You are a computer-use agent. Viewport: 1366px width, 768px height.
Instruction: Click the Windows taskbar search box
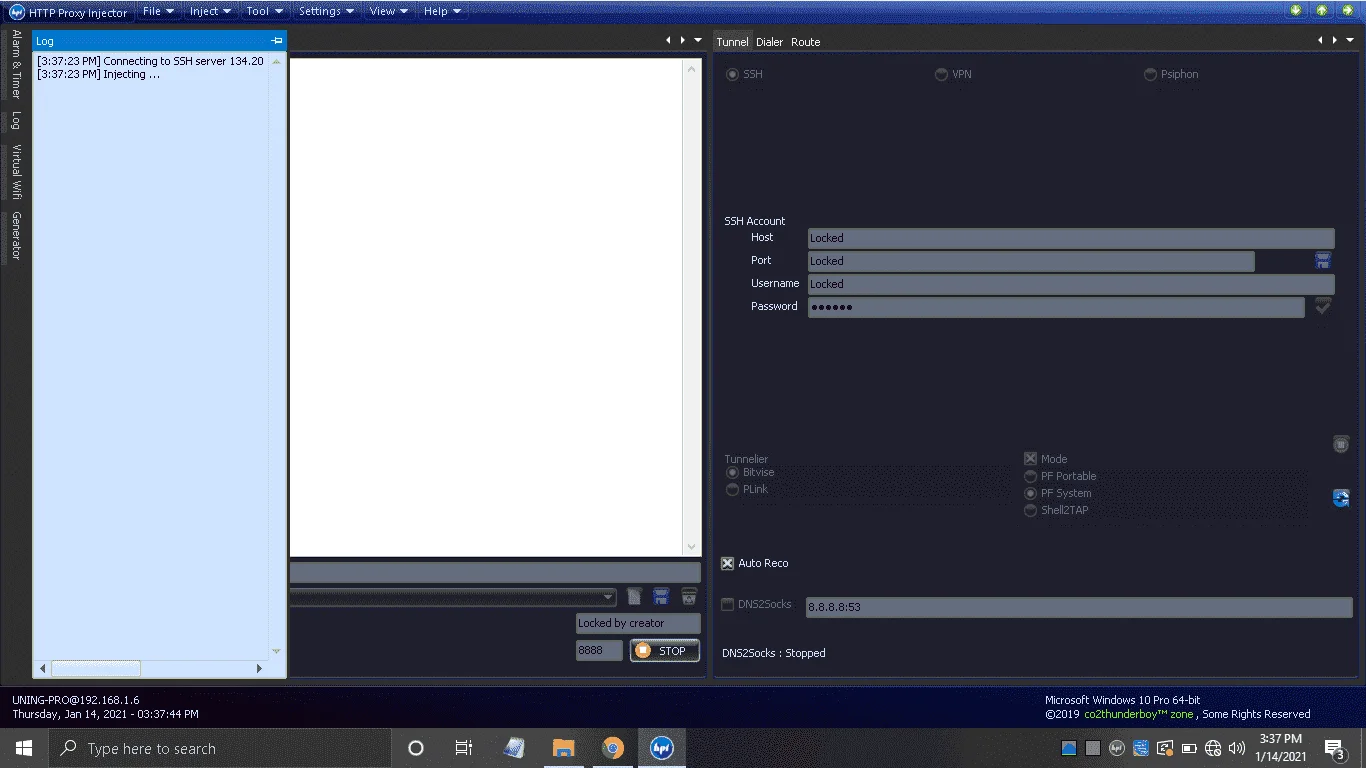tap(219, 748)
